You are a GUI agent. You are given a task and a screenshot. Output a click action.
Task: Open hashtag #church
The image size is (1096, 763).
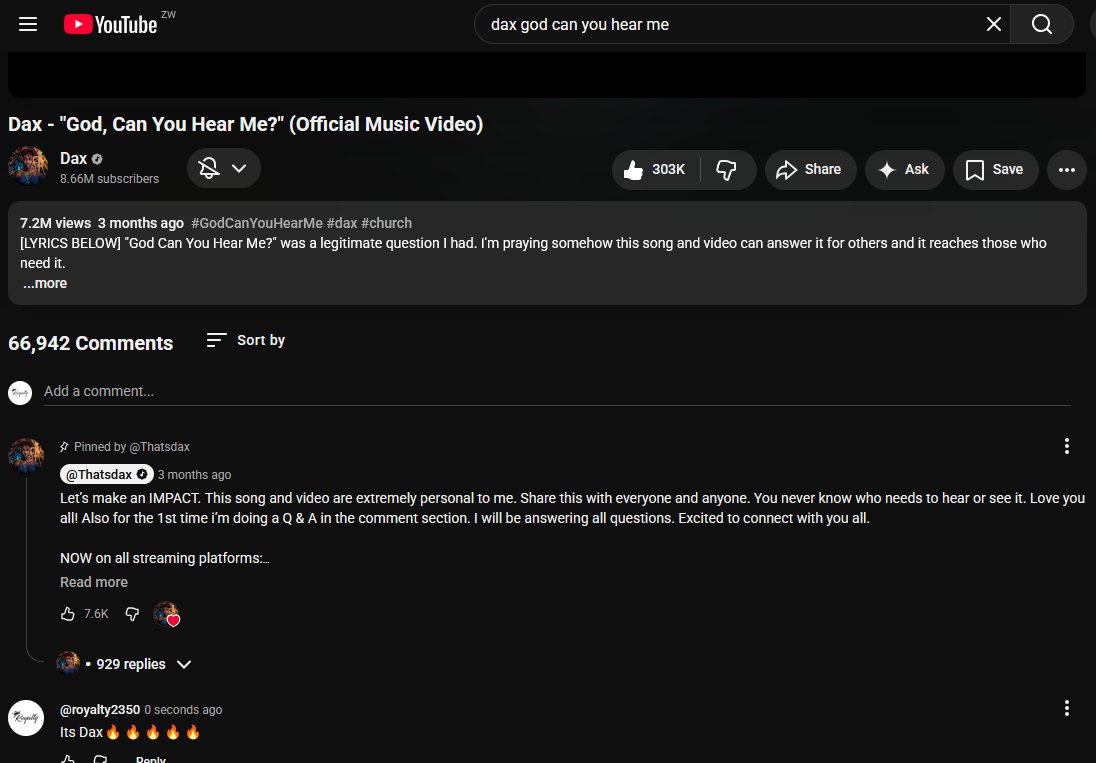tap(387, 224)
